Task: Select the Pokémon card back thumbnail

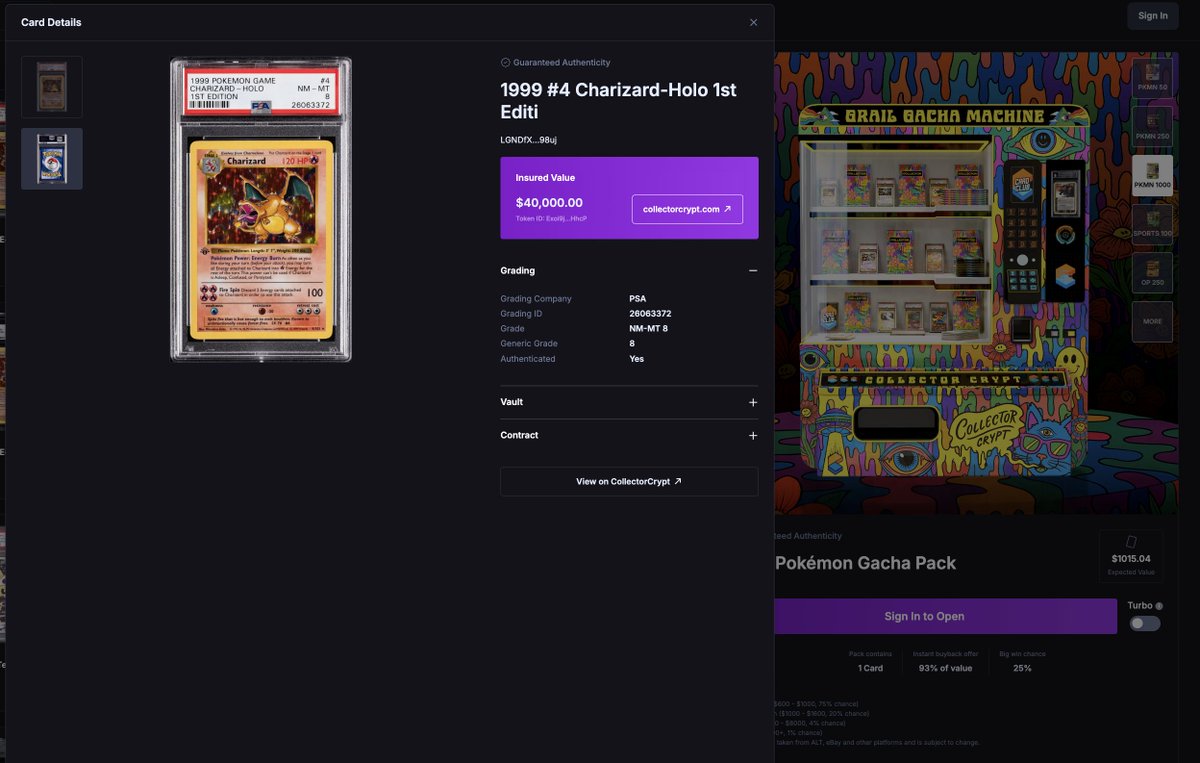Action: click(51, 158)
